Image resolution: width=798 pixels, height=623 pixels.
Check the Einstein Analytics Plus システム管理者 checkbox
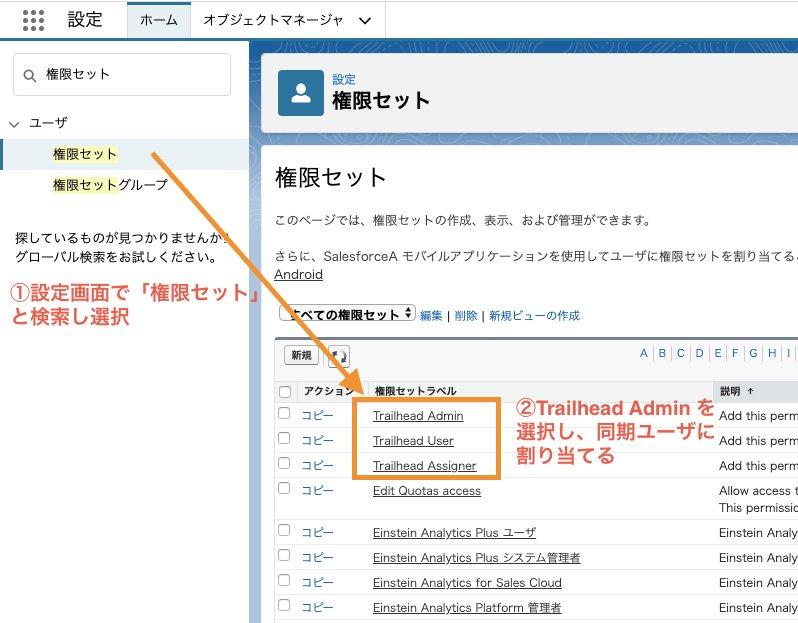pyautogui.click(x=284, y=555)
